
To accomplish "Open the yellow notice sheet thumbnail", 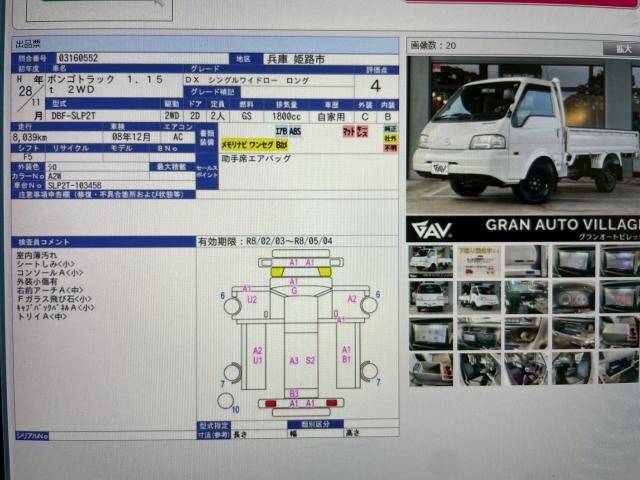I will (x=478, y=261).
